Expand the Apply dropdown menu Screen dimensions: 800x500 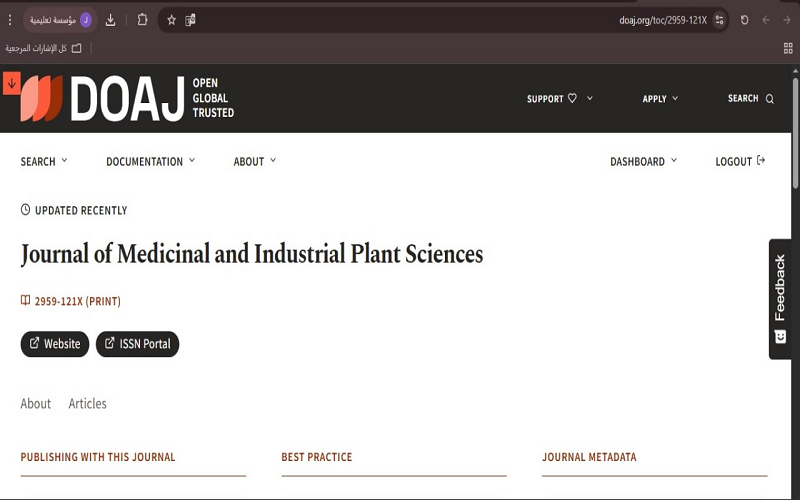coord(660,99)
